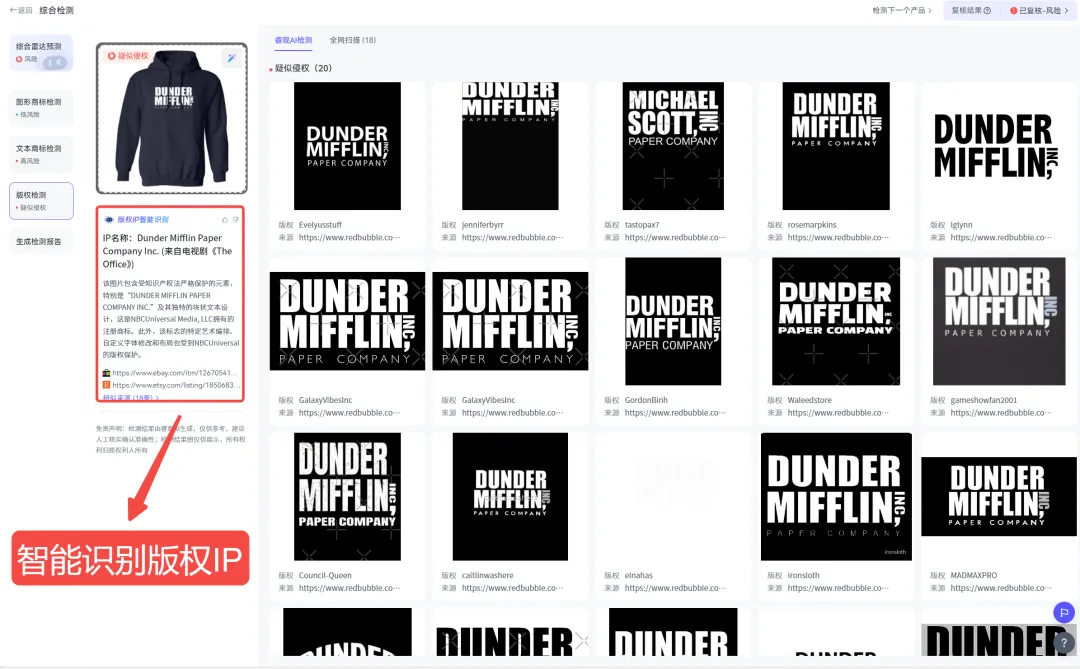
Task: Click the magic wand icon on hoodie image
Action: coord(231,58)
